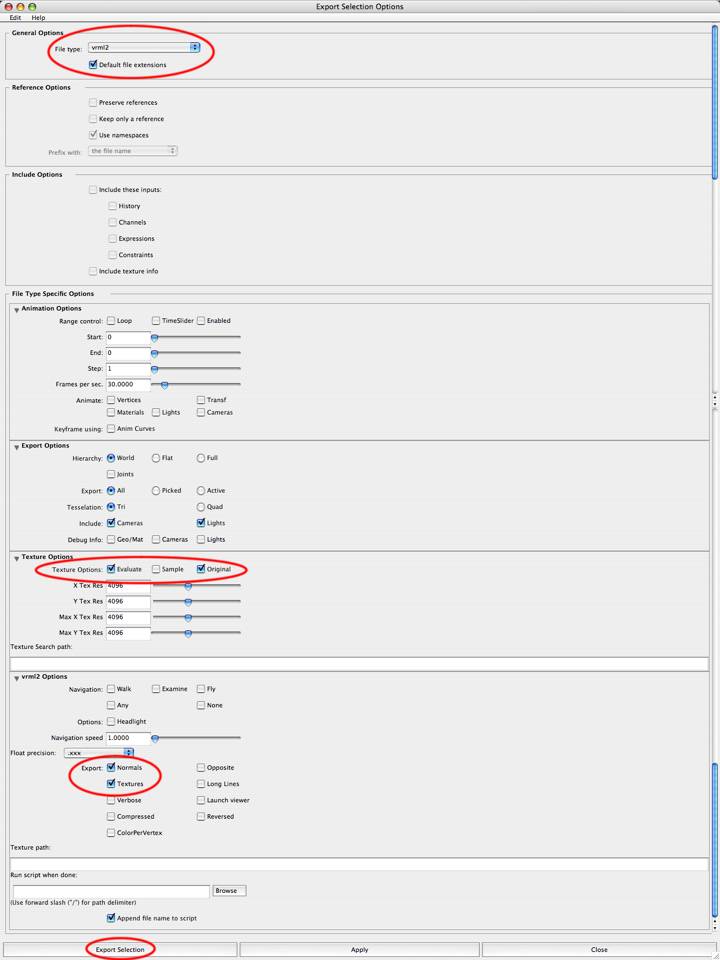720x960 pixels.
Task: Open the Help menu
Action: [x=38, y=18]
